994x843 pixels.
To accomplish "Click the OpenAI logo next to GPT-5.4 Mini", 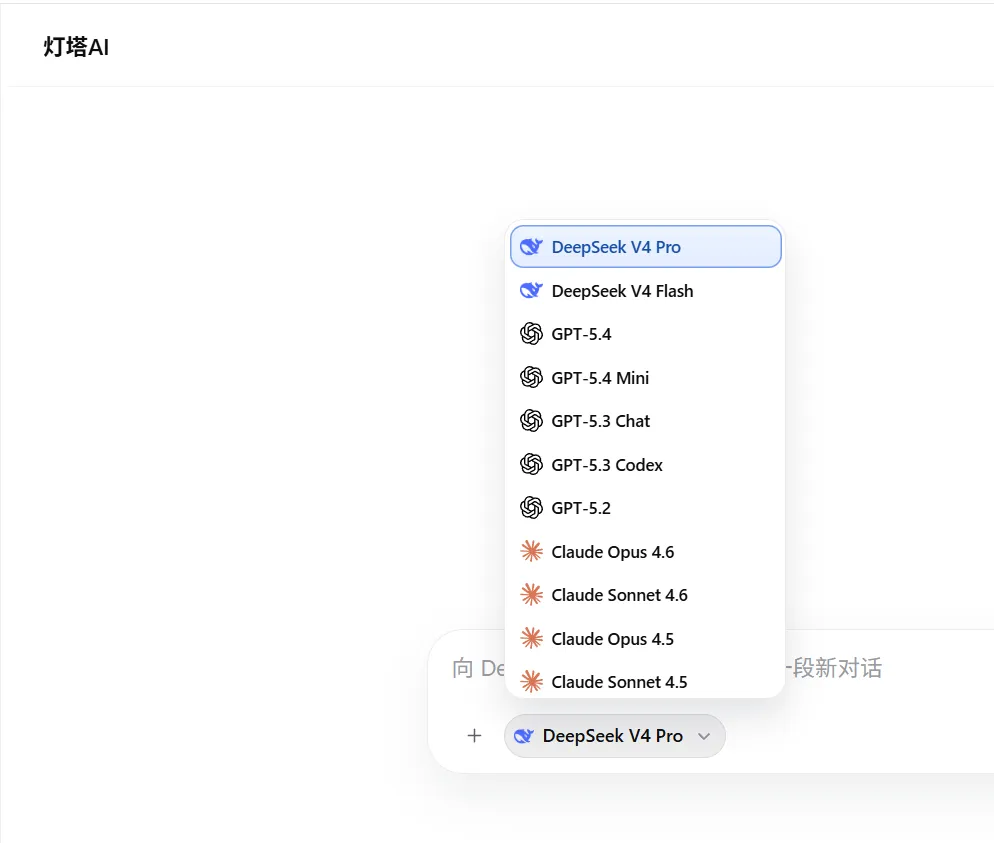I will tap(531, 377).
